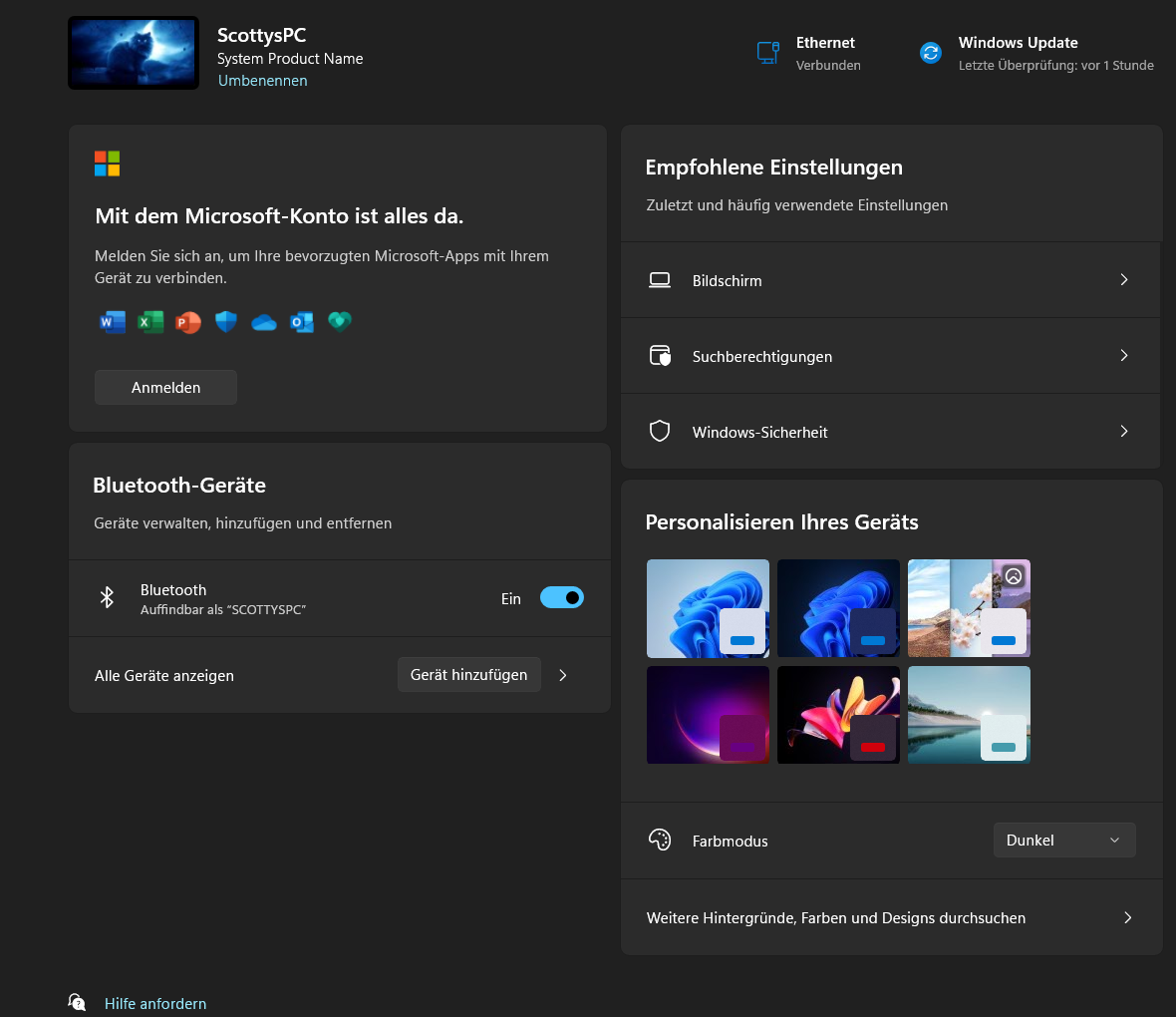Image resolution: width=1176 pixels, height=1017 pixels.
Task: Open the Bildschirm settings entry
Action: click(890, 280)
